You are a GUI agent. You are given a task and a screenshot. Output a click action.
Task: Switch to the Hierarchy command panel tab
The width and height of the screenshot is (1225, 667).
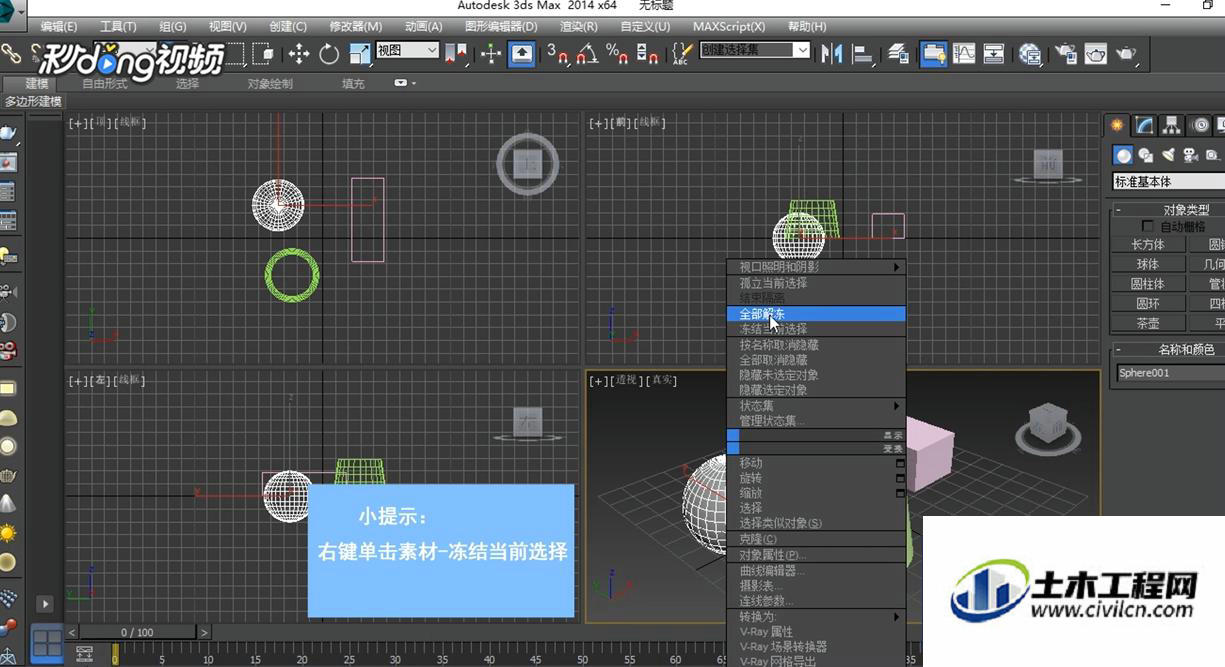click(x=1172, y=125)
